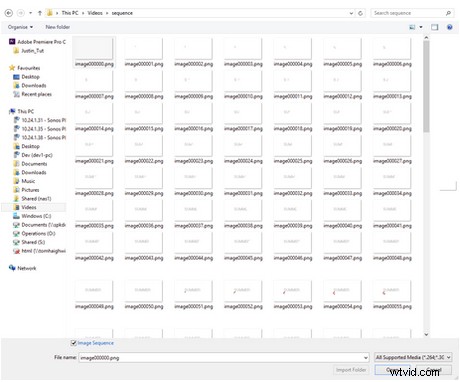Viewport: 460px width, 382px height.
Task: Open Documents folder under This PC
Action: 30,164
